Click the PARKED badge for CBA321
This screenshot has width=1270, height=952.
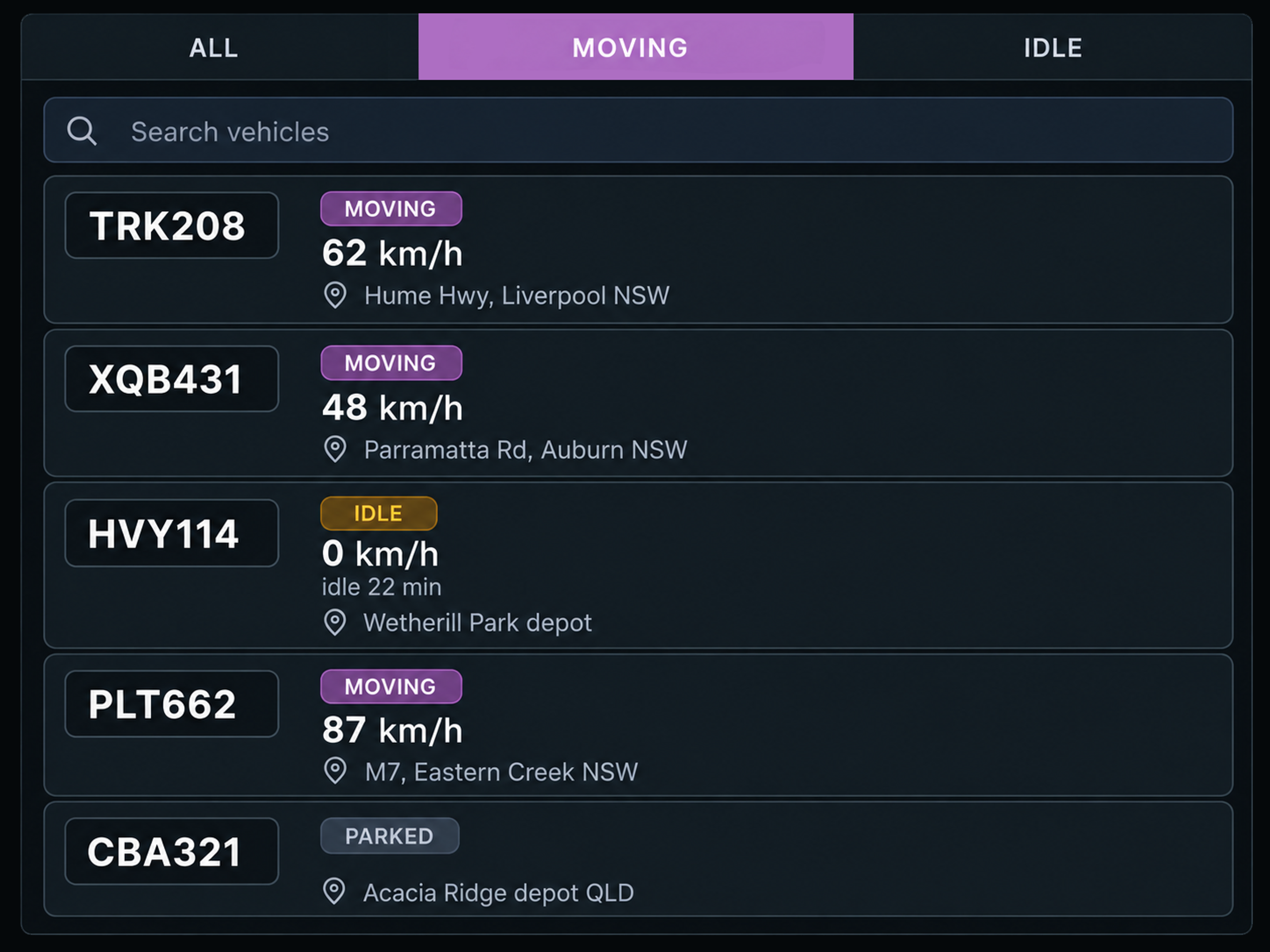[390, 836]
